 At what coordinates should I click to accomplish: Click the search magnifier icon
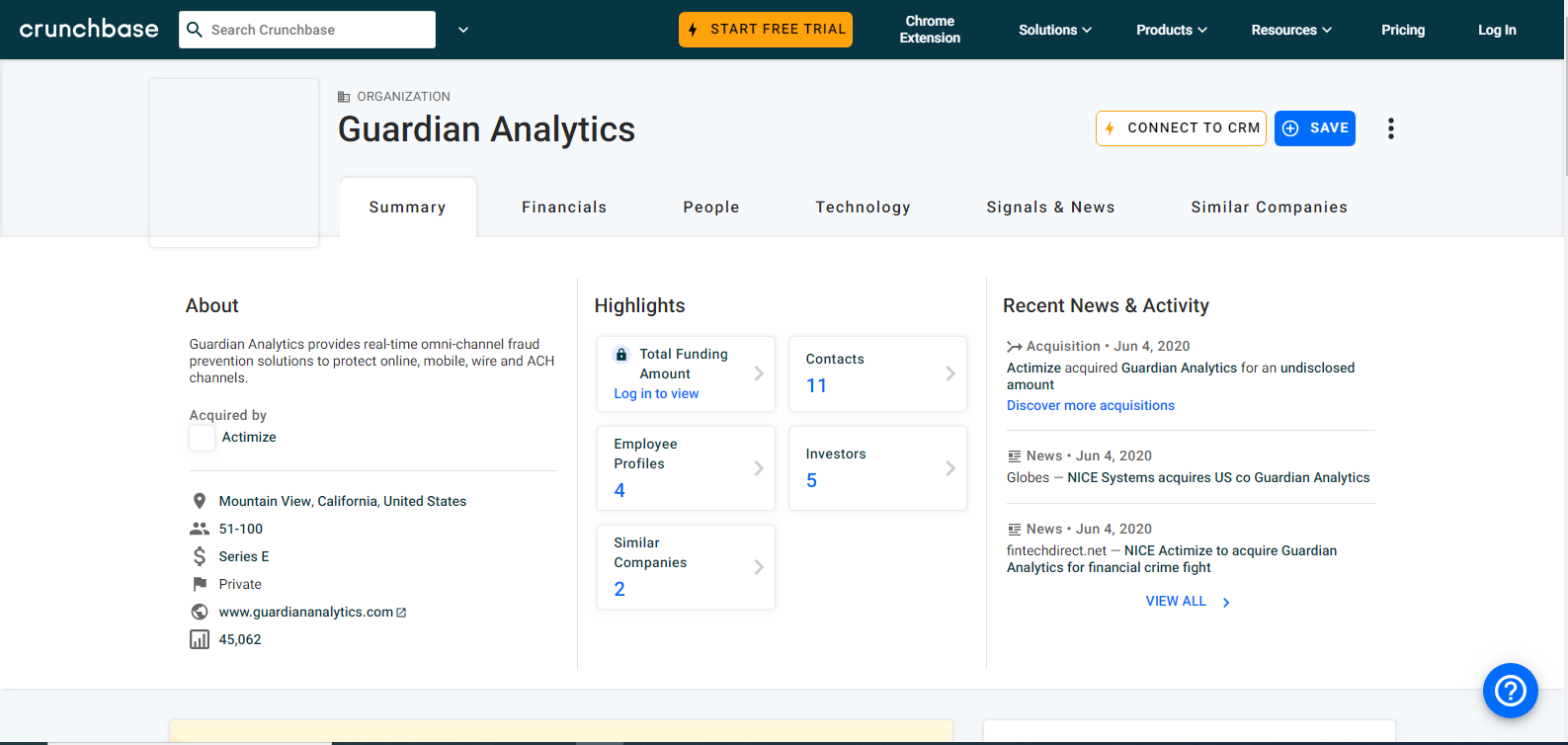[195, 30]
